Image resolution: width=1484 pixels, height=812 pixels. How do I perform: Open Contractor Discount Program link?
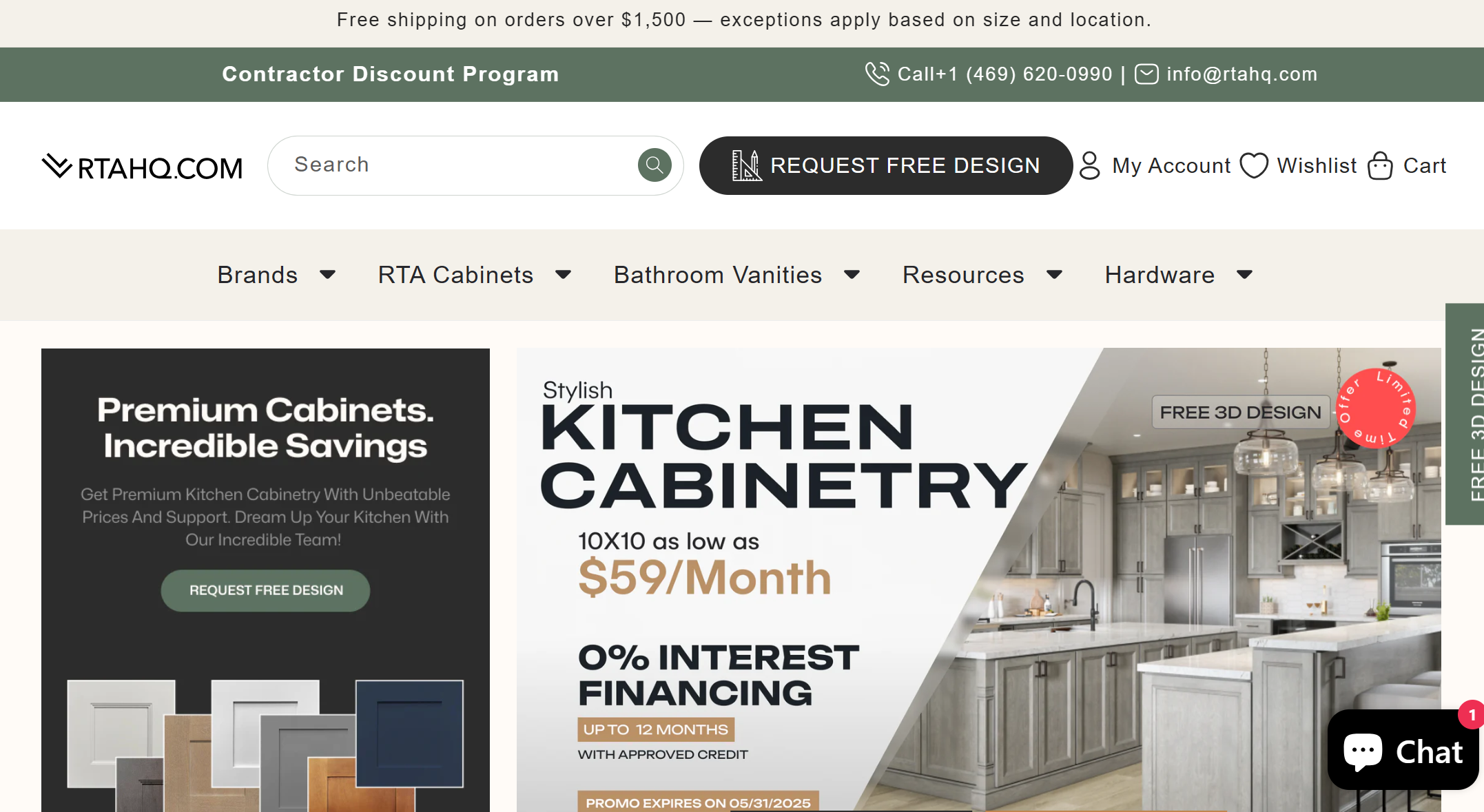(x=390, y=74)
